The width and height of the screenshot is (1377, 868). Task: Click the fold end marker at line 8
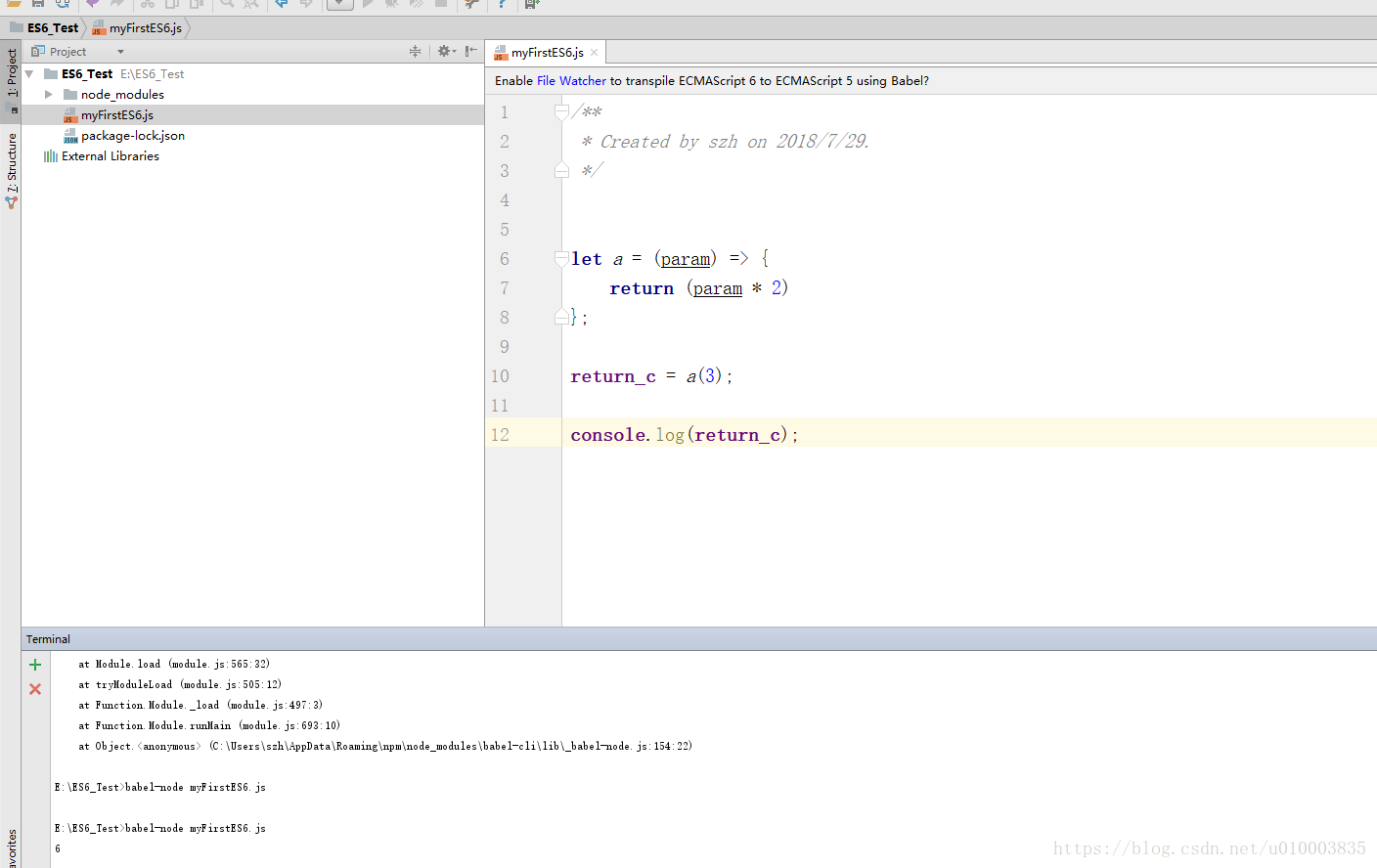click(x=561, y=317)
